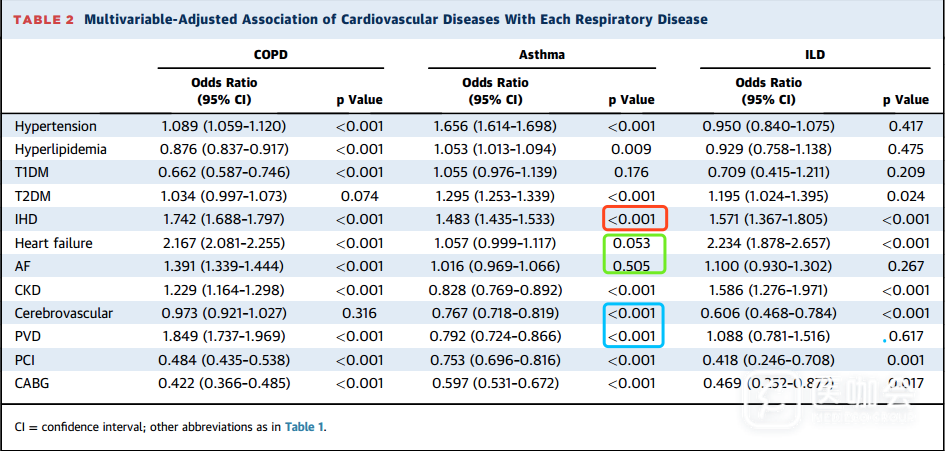Open the Table 1 link in footnote
The image size is (945, 451).
click(x=305, y=427)
